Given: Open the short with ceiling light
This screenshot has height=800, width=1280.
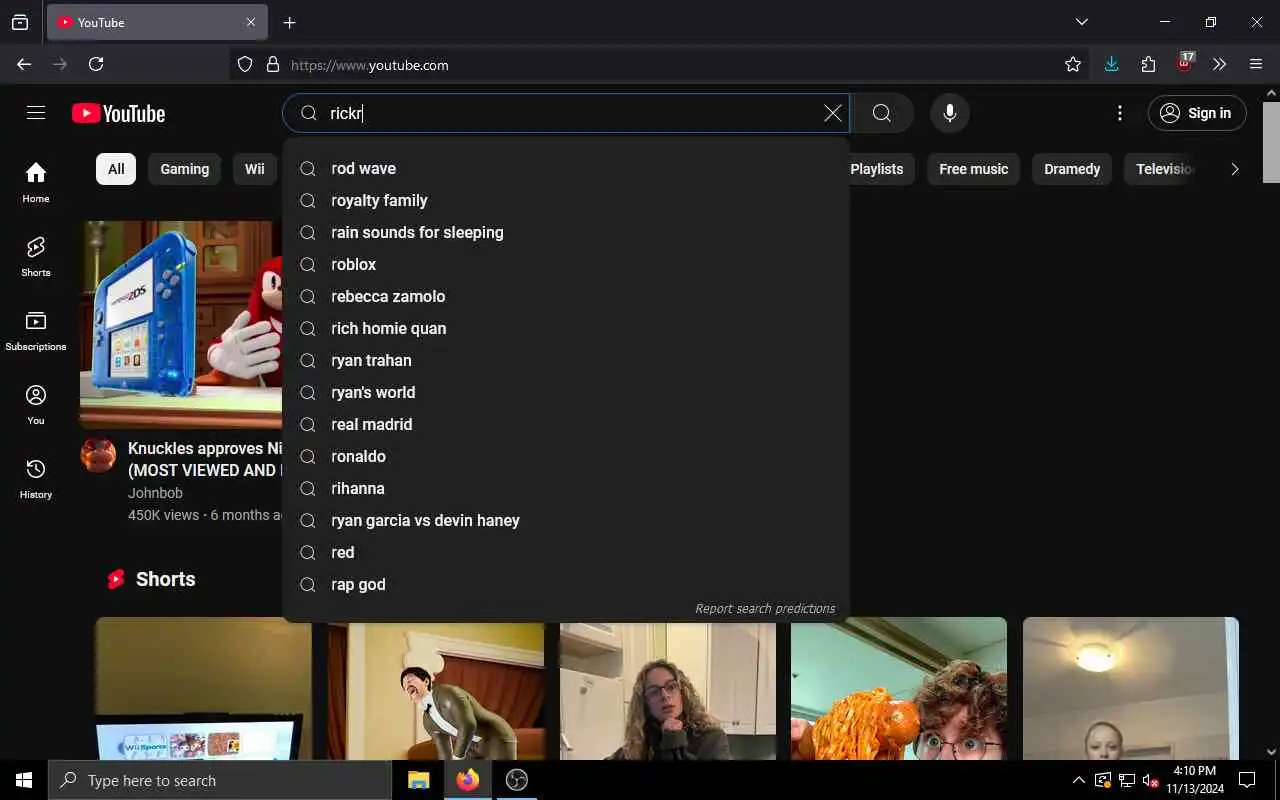Looking at the screenshot, I should 1131,688.
